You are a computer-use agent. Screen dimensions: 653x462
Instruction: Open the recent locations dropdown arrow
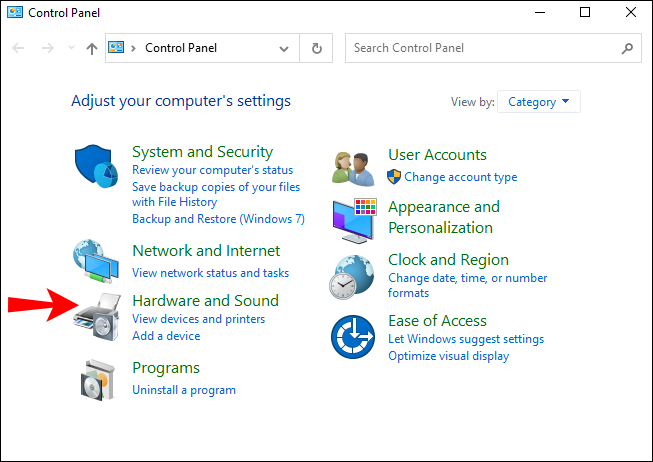(x=70, y=48)
